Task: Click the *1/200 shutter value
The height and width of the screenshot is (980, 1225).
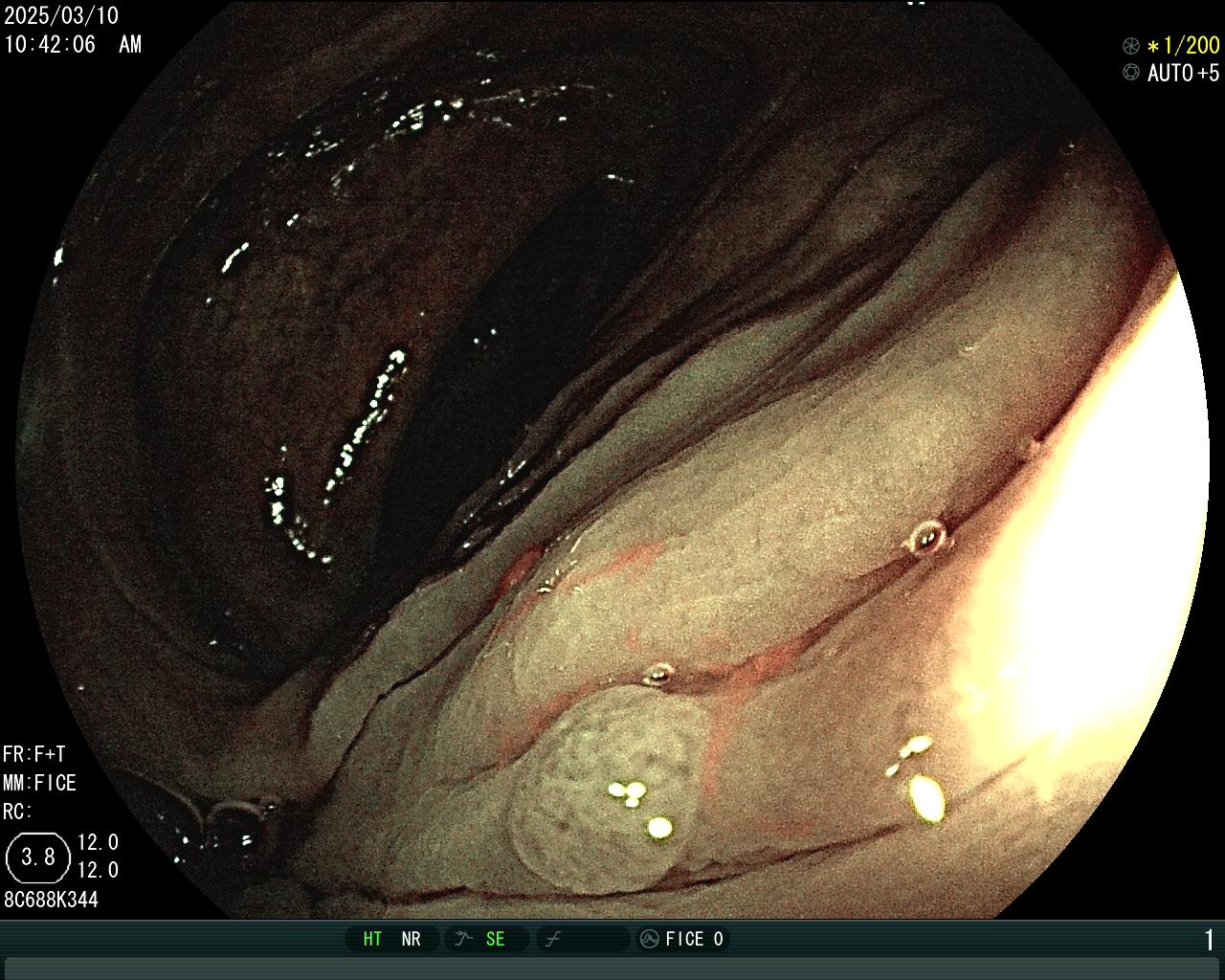Action: (1183, 46)
